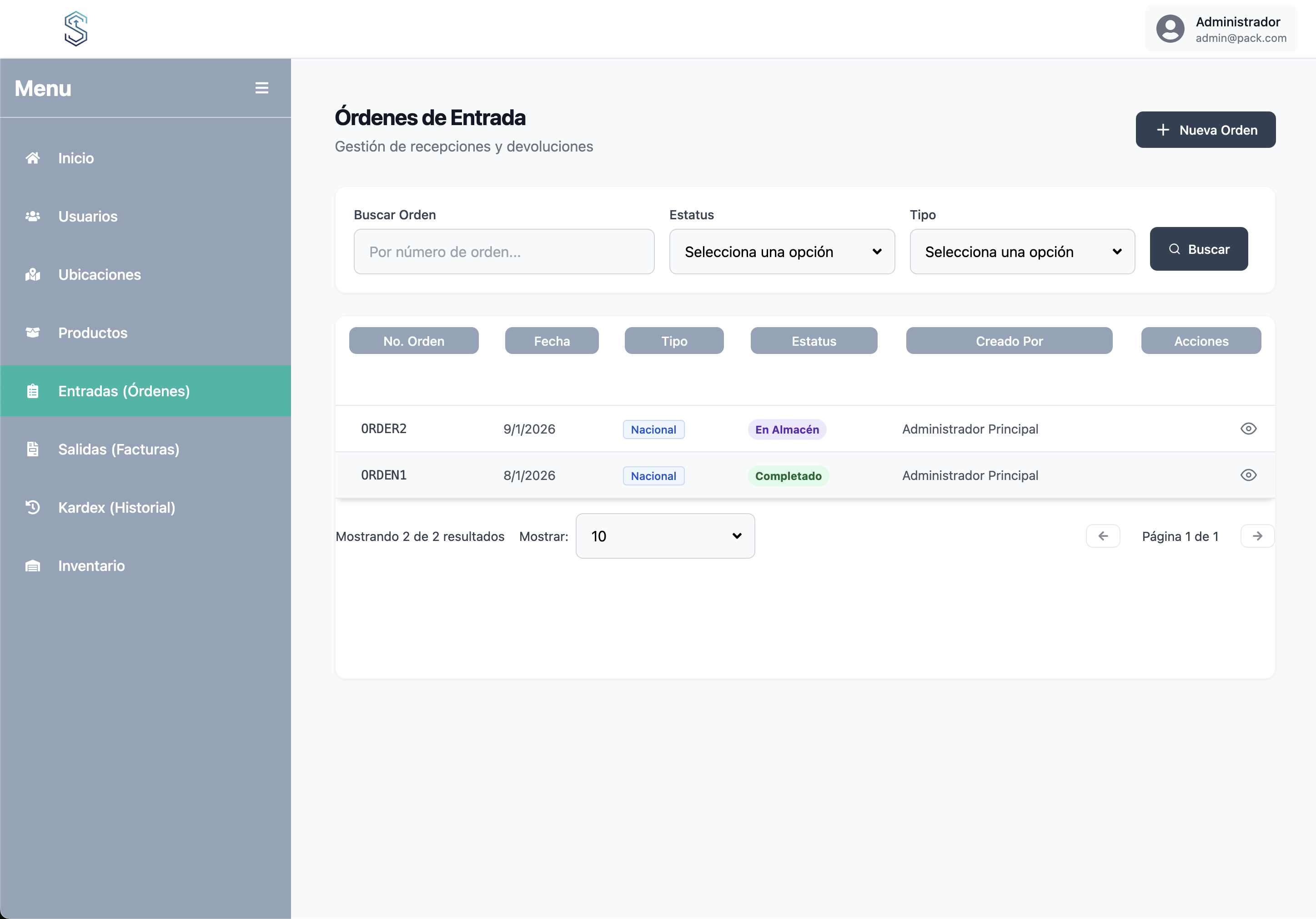The image size is (1316, 919).
Task: Click the Buscar Orden input field
Action: point(504,252)
